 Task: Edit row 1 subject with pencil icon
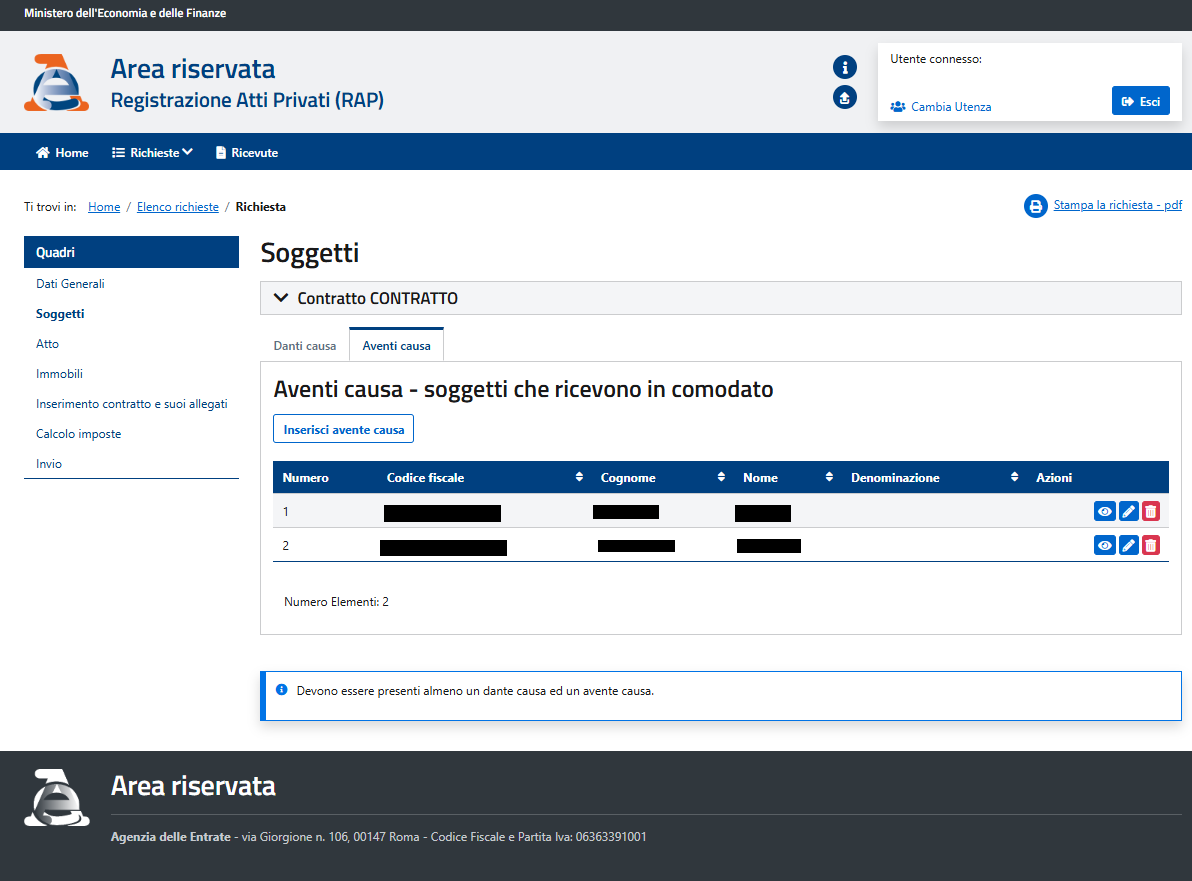[1129, 512]
